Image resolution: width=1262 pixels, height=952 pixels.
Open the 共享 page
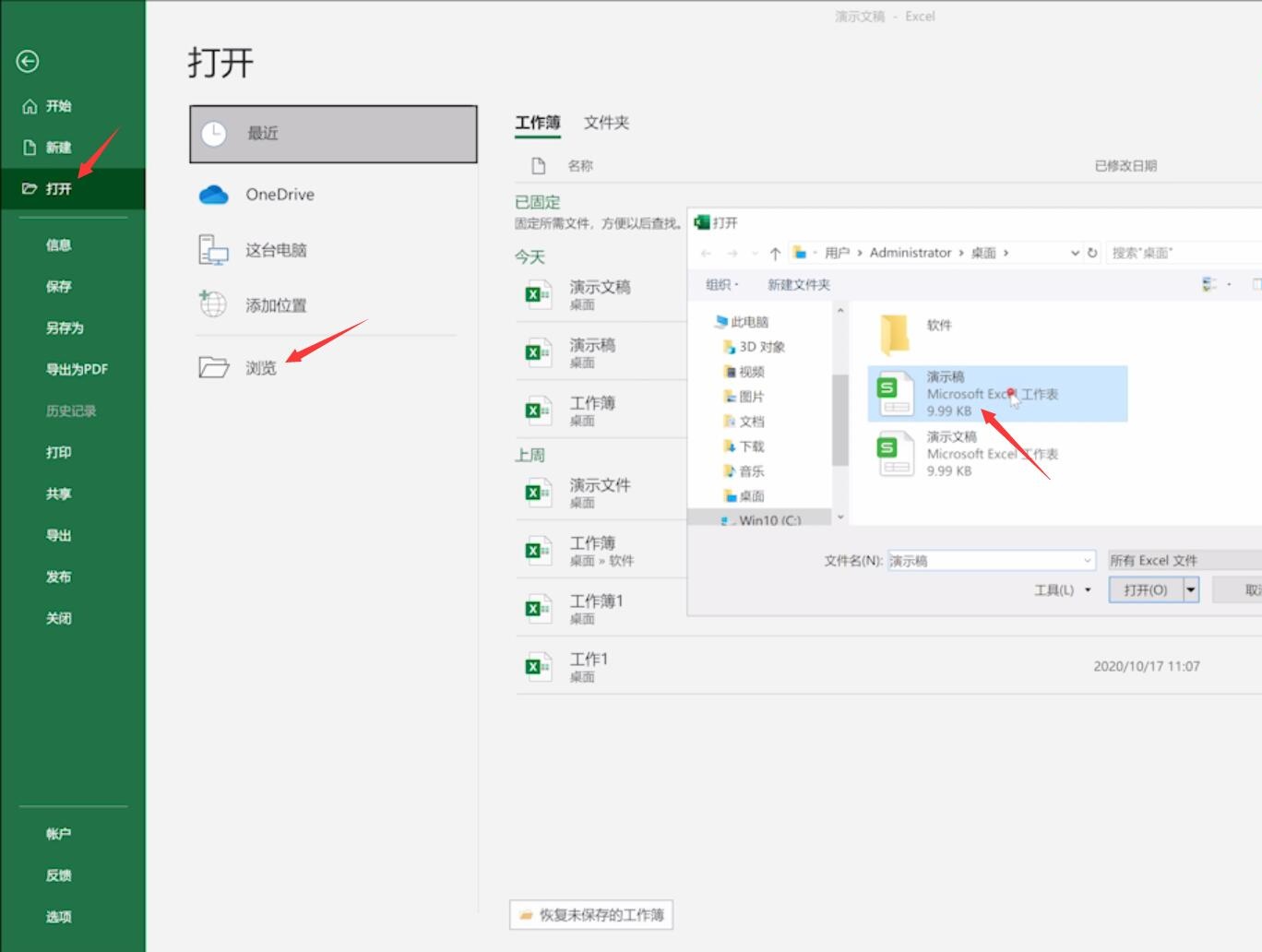[x=58, y=494]
